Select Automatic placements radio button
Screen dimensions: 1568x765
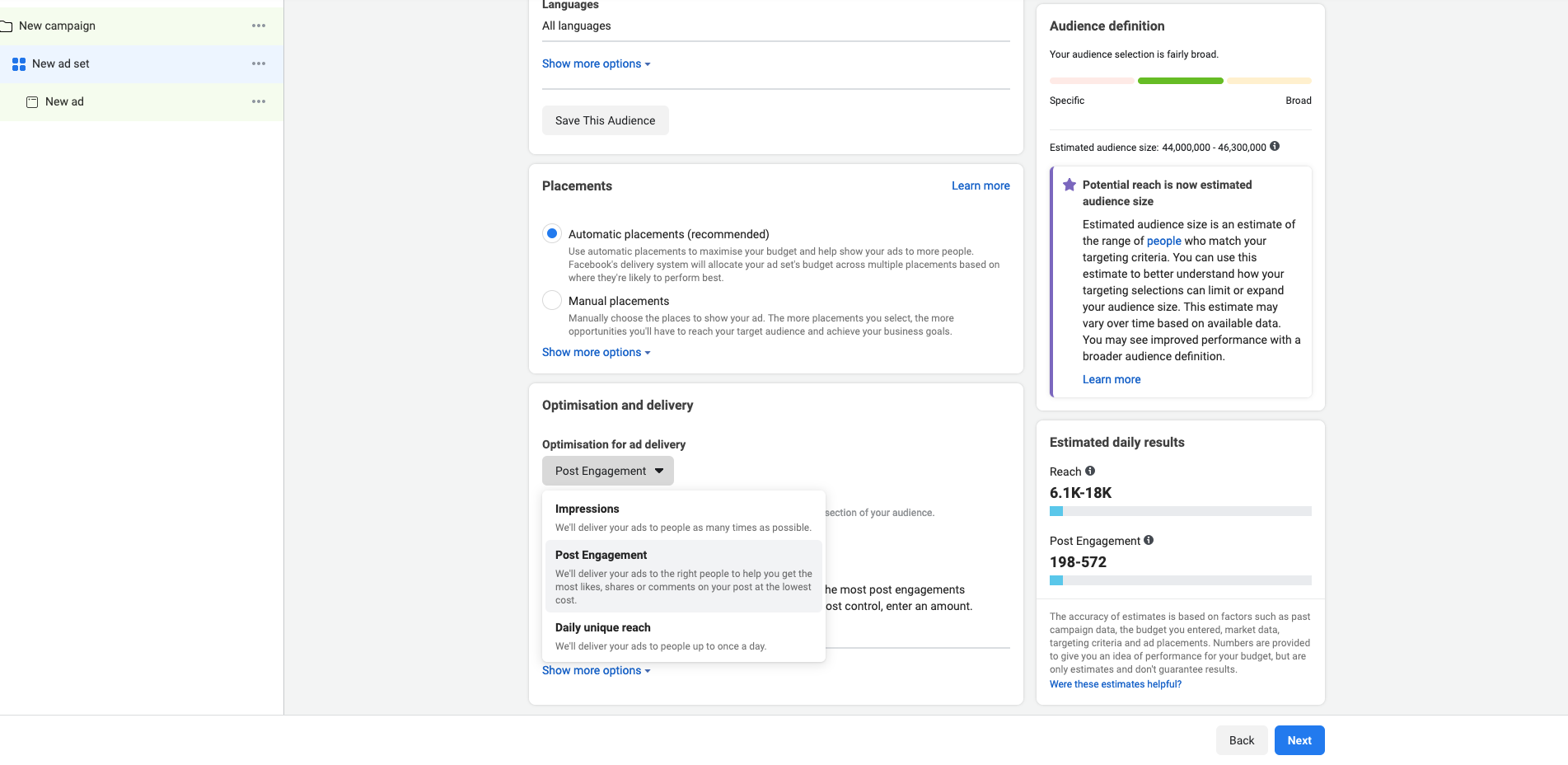click(552, 233)
